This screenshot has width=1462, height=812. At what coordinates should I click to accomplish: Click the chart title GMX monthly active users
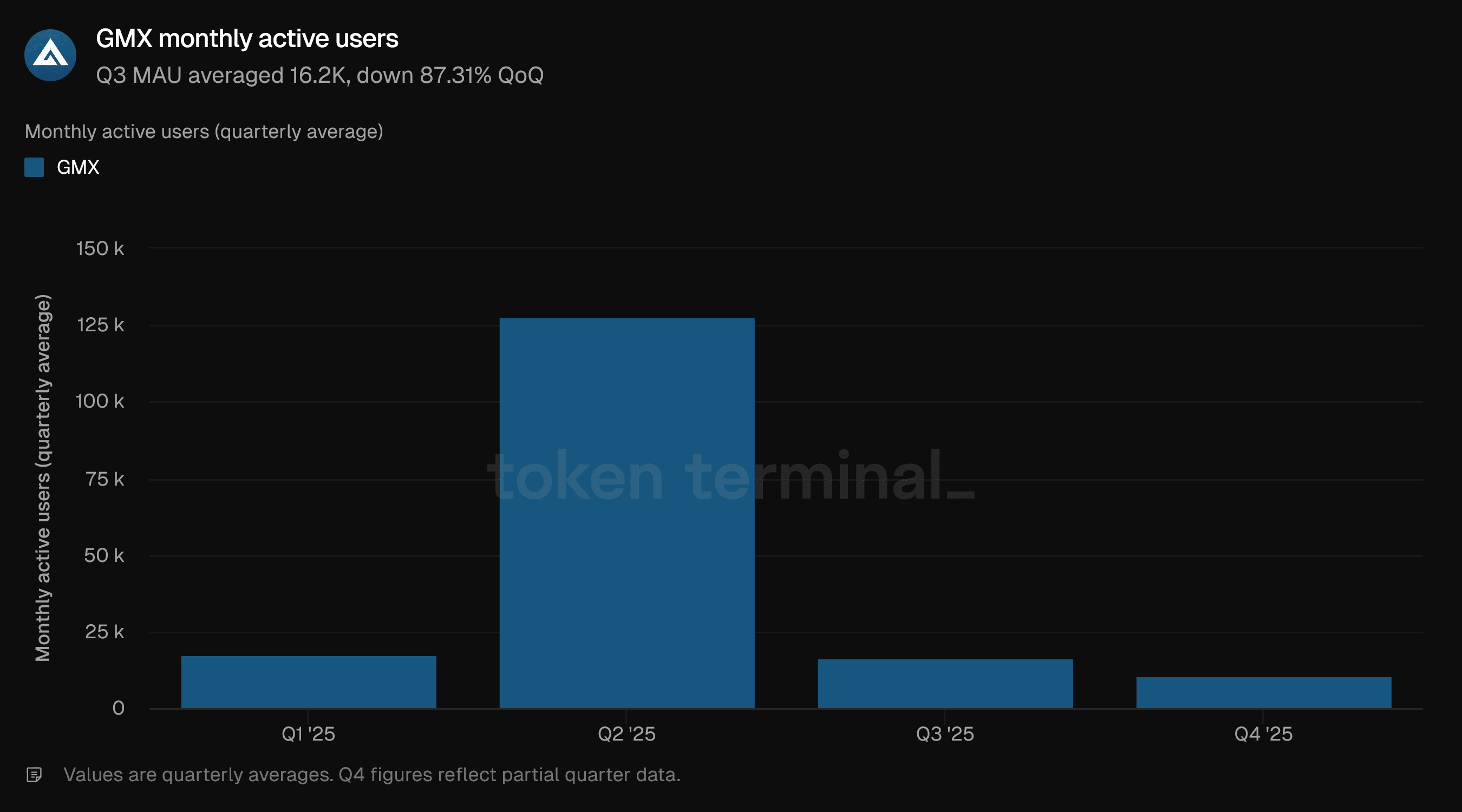click(x=247, y=38)
